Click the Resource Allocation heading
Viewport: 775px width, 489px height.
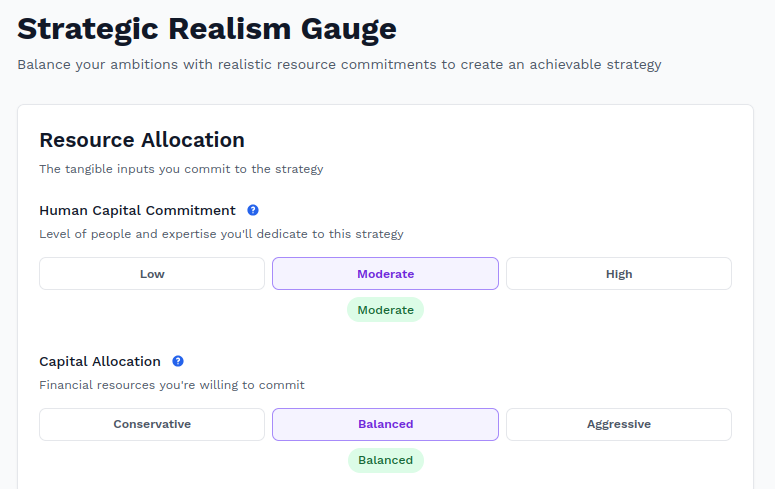pos(142,140)
